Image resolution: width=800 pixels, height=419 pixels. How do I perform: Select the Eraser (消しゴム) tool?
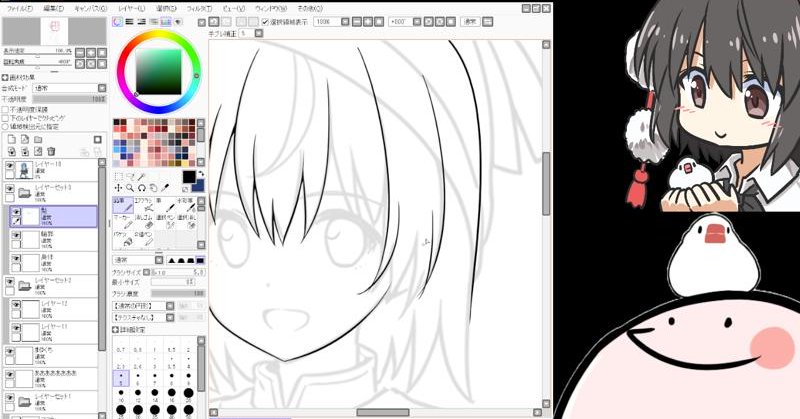[144, 221]
